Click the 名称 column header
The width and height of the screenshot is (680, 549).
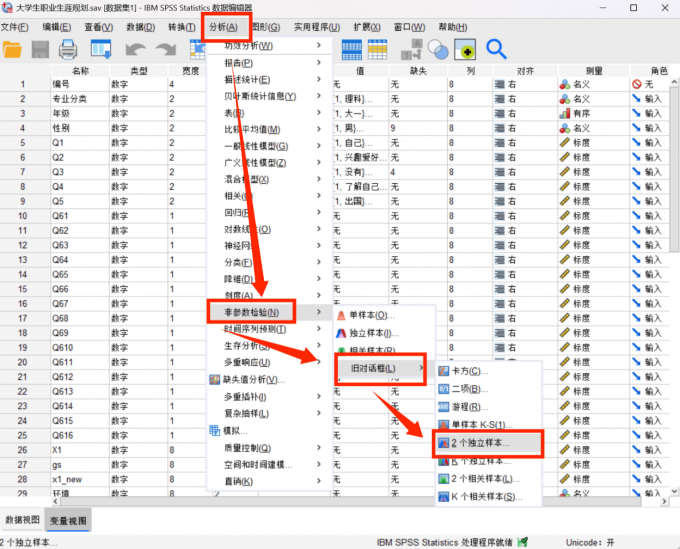coord(80,71)
